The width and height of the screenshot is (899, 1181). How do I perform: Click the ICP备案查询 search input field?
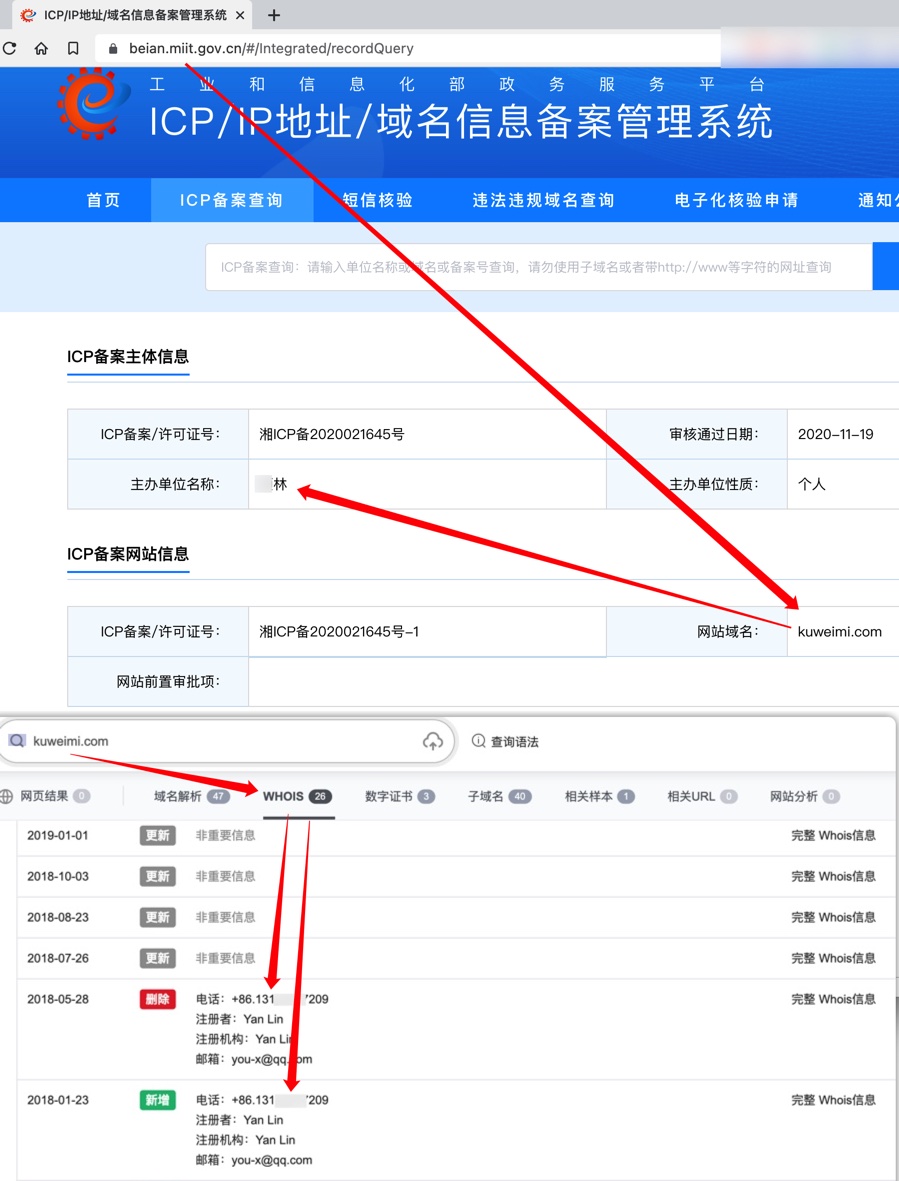click(538, 267)
